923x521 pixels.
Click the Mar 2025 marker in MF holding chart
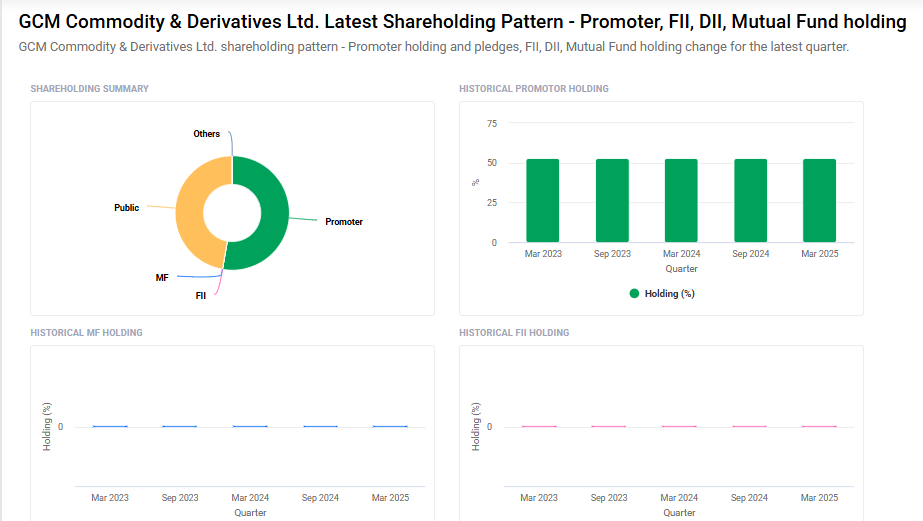point(390,427)
